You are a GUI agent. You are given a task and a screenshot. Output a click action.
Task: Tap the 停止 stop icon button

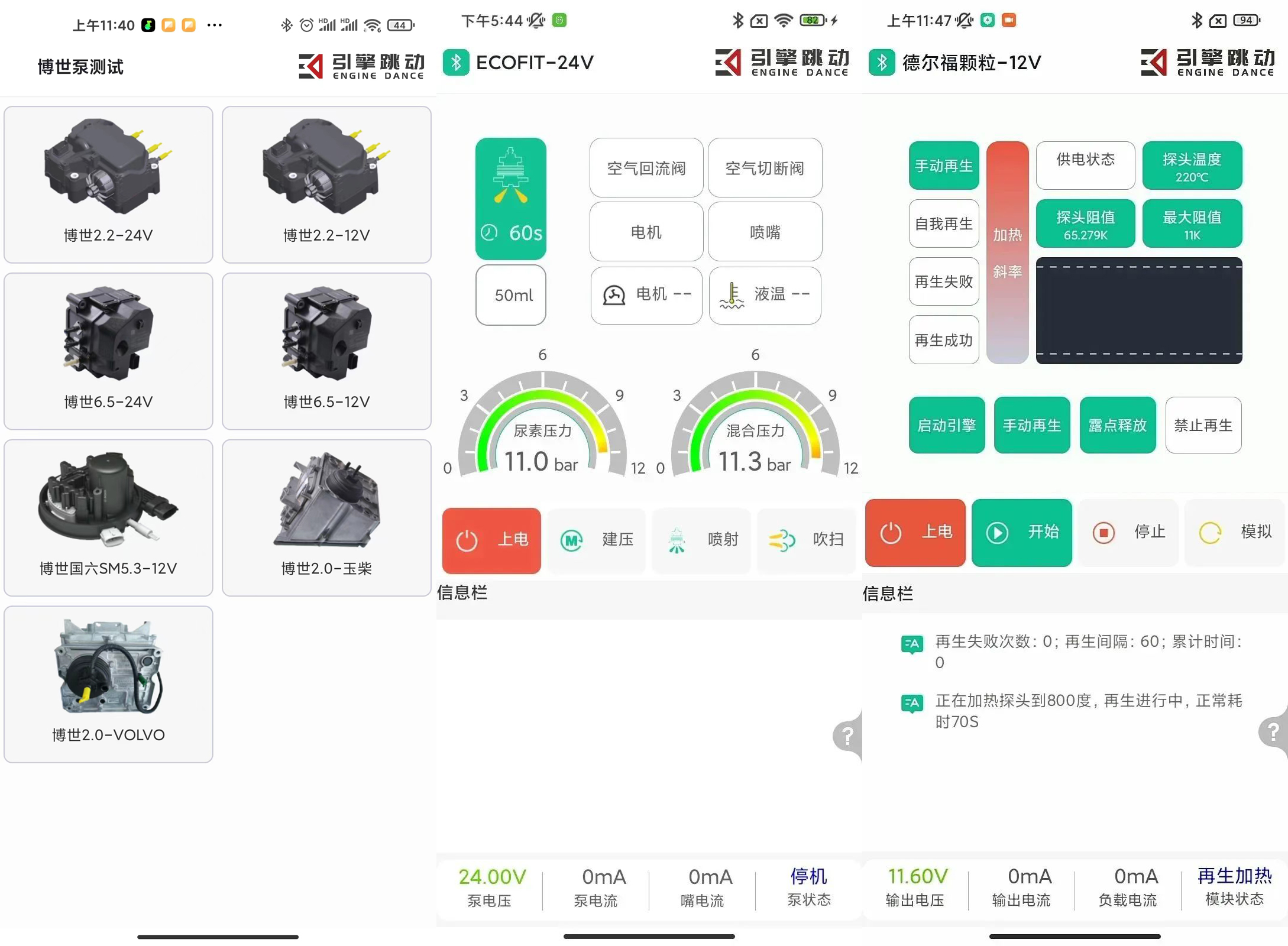tap(1103, 533)
